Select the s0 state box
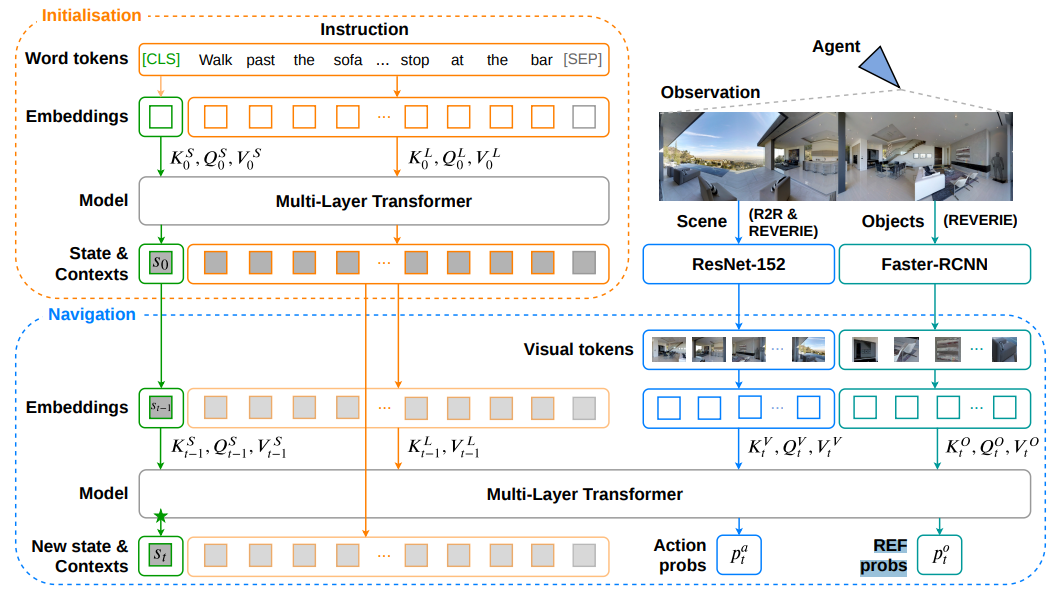The image size is (1059, 592). tap(160, 263)
